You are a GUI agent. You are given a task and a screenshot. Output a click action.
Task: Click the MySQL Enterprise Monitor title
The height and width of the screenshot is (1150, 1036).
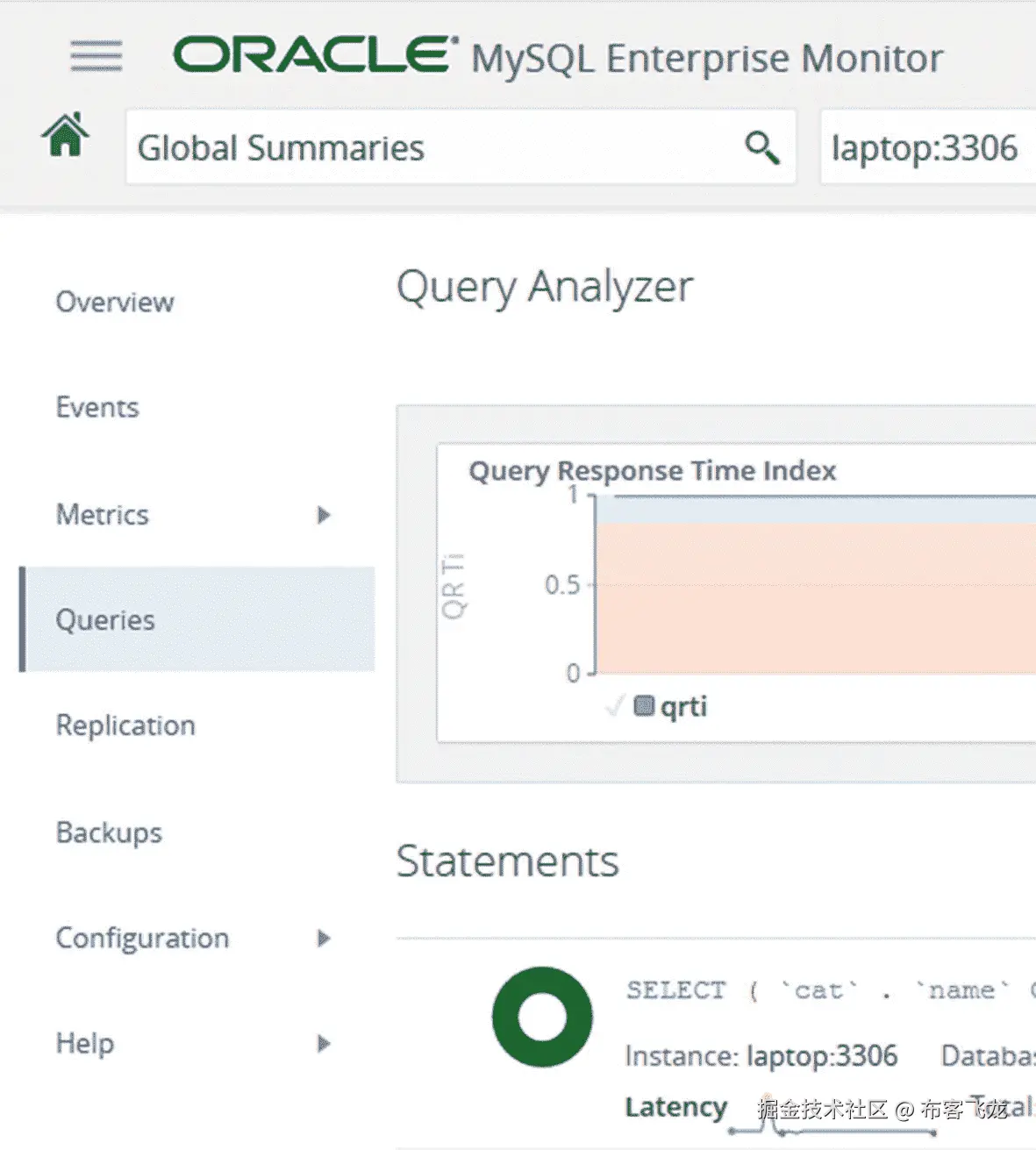click(707, 60)
